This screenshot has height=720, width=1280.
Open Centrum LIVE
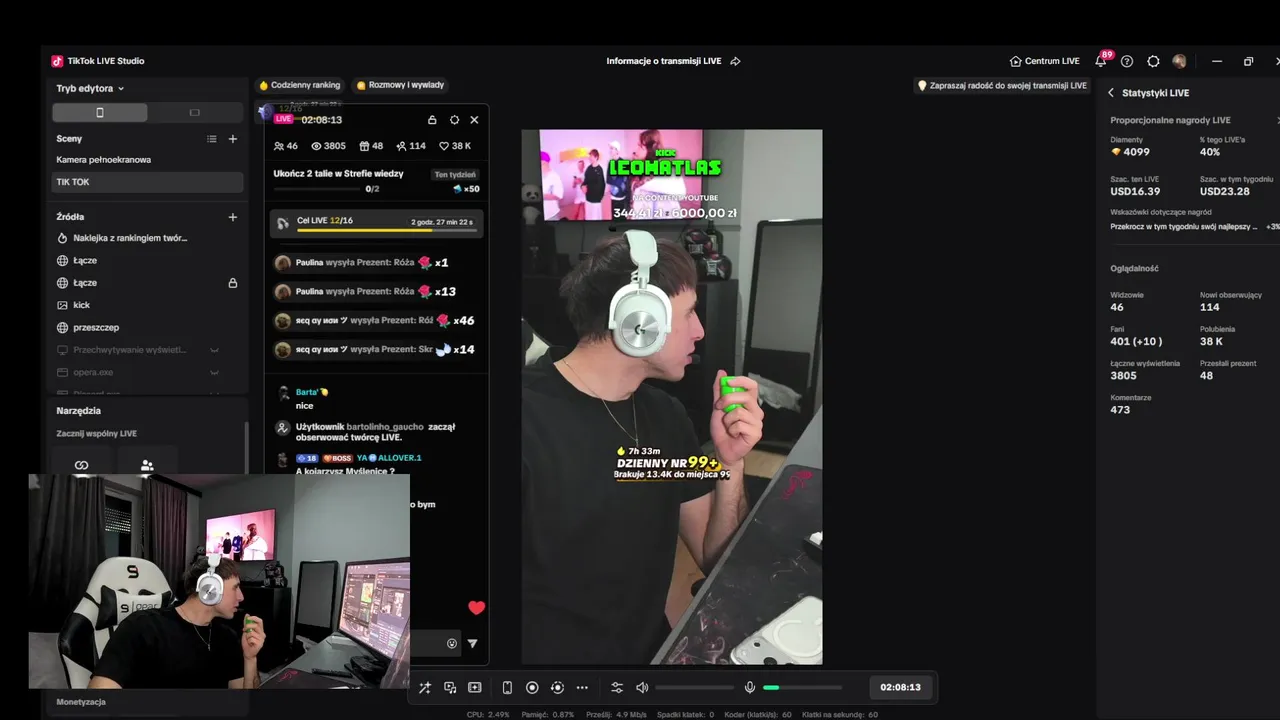click(x=1044, y=61)
